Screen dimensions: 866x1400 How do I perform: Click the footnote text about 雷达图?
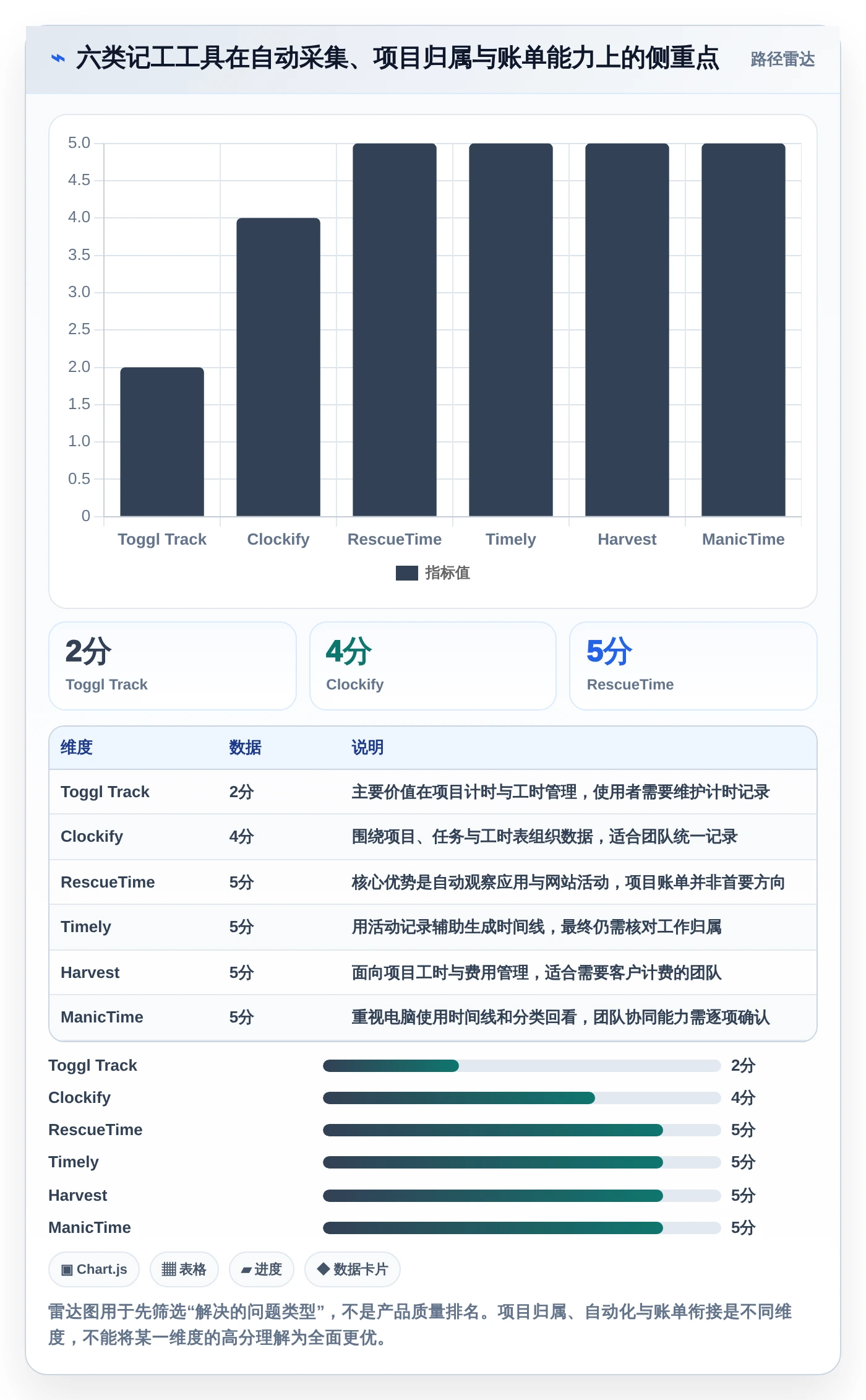(421, 1324)
